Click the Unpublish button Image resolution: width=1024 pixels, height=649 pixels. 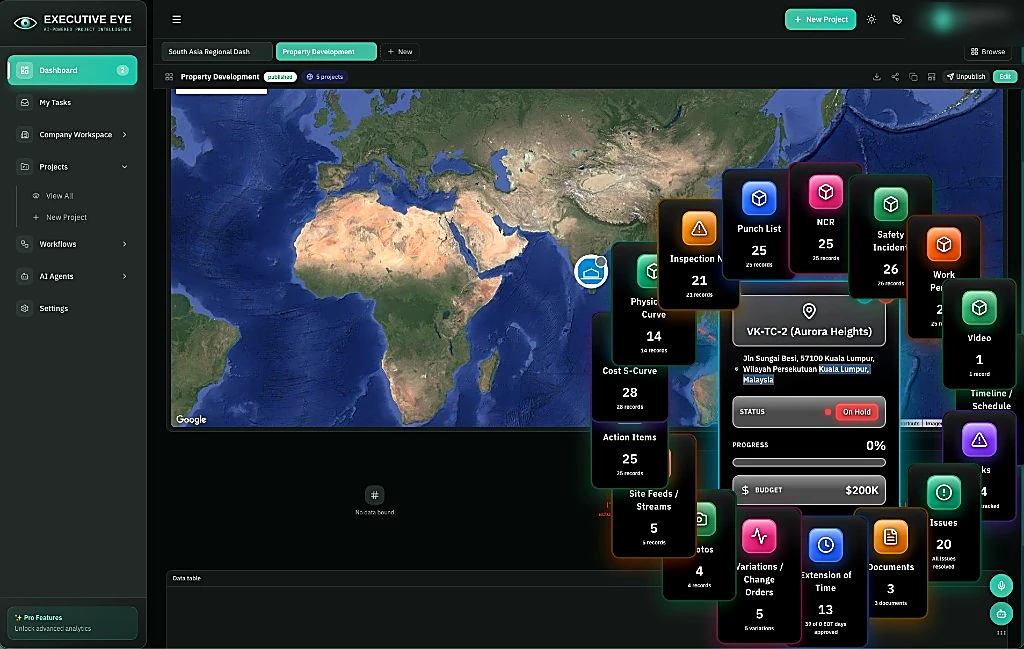coord(966,77)
